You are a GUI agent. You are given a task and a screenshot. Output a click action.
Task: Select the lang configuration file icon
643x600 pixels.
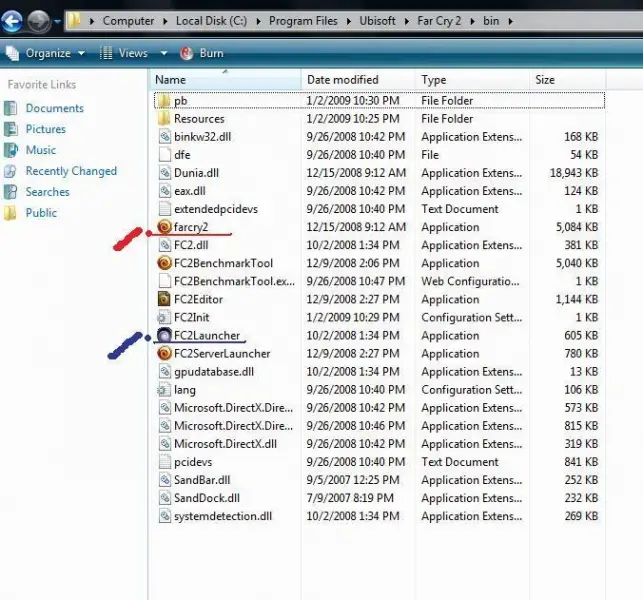click(x=164, y=390)
